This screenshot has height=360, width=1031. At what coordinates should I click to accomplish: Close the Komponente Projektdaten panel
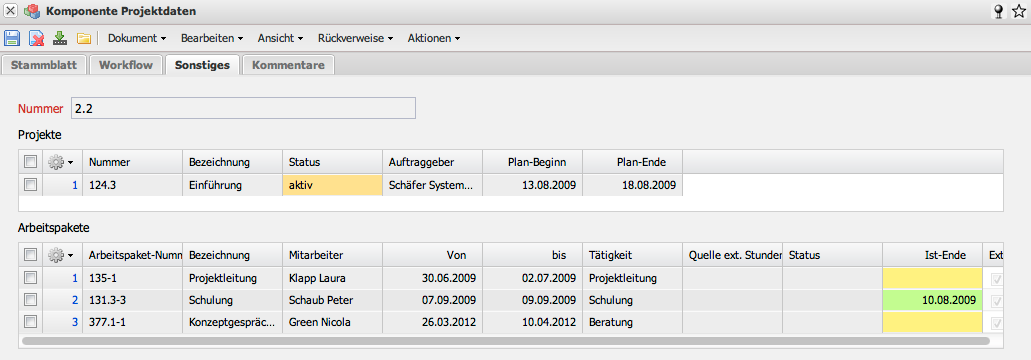pos(11,11)
